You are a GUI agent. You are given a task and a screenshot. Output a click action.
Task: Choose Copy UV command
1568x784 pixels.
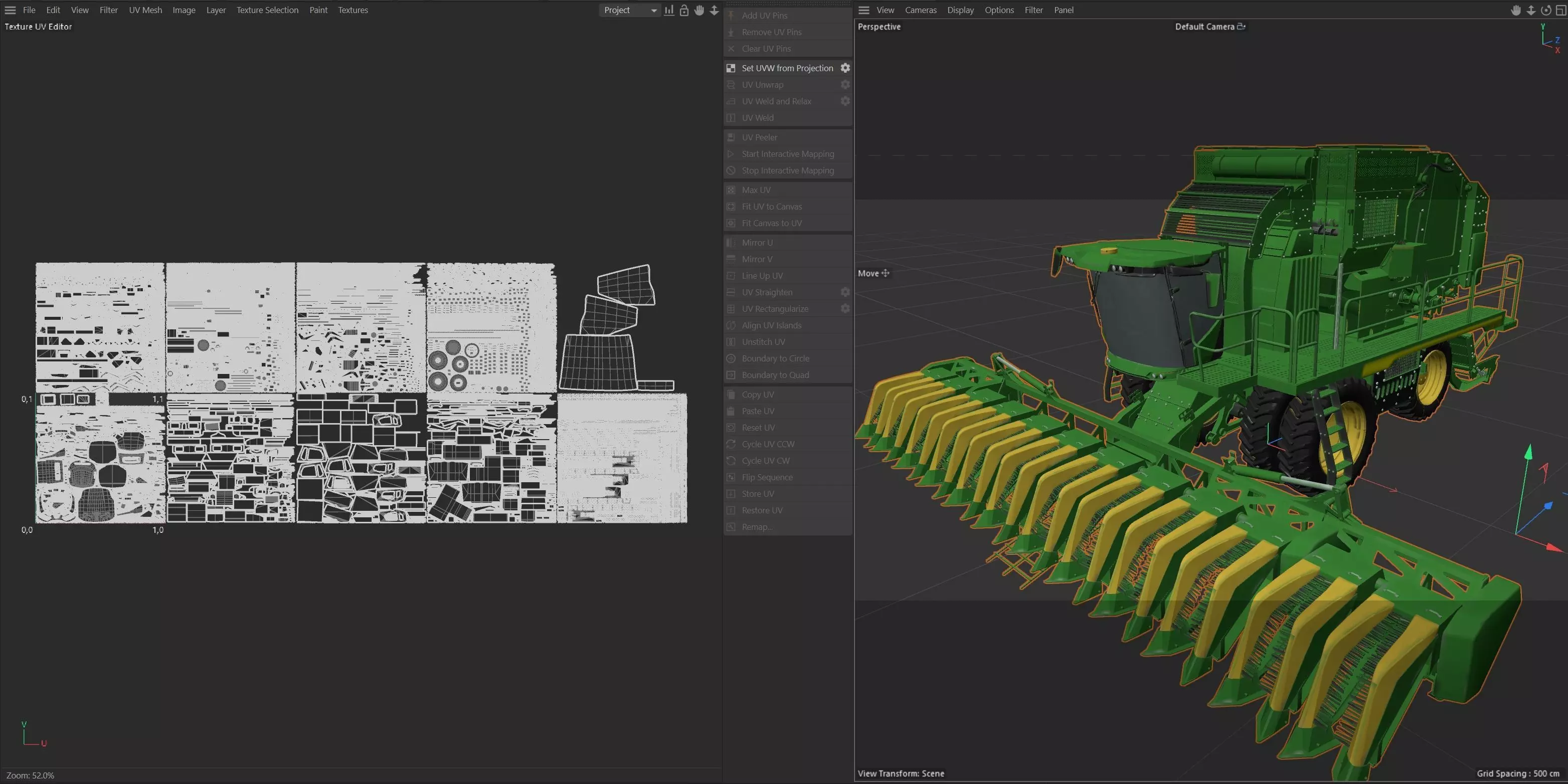click(x=788, y=394)
